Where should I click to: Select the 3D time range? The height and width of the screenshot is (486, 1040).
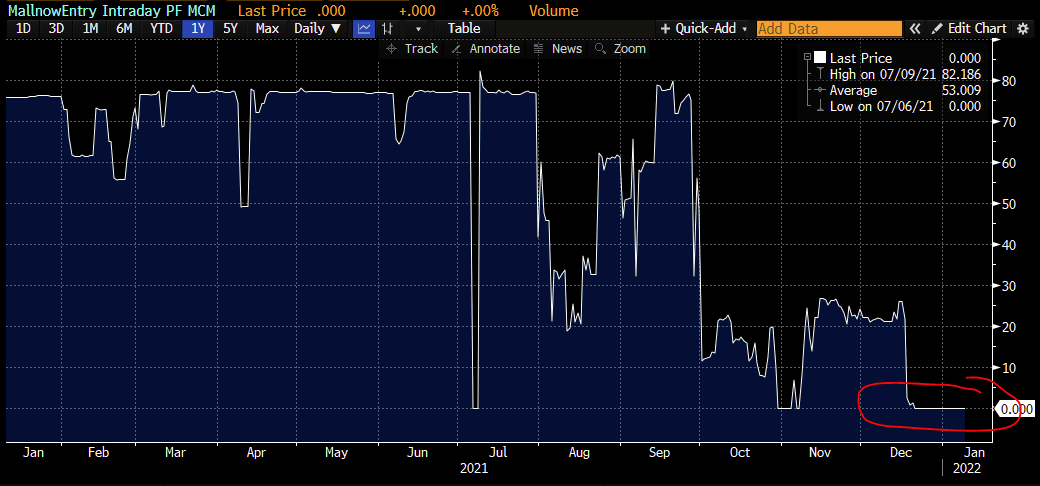click(56, 29)
